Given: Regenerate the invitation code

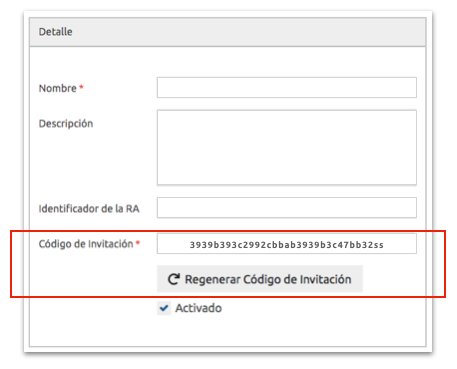Looking at the screenshot, I should pyautogui.click(x=260, y=279).
